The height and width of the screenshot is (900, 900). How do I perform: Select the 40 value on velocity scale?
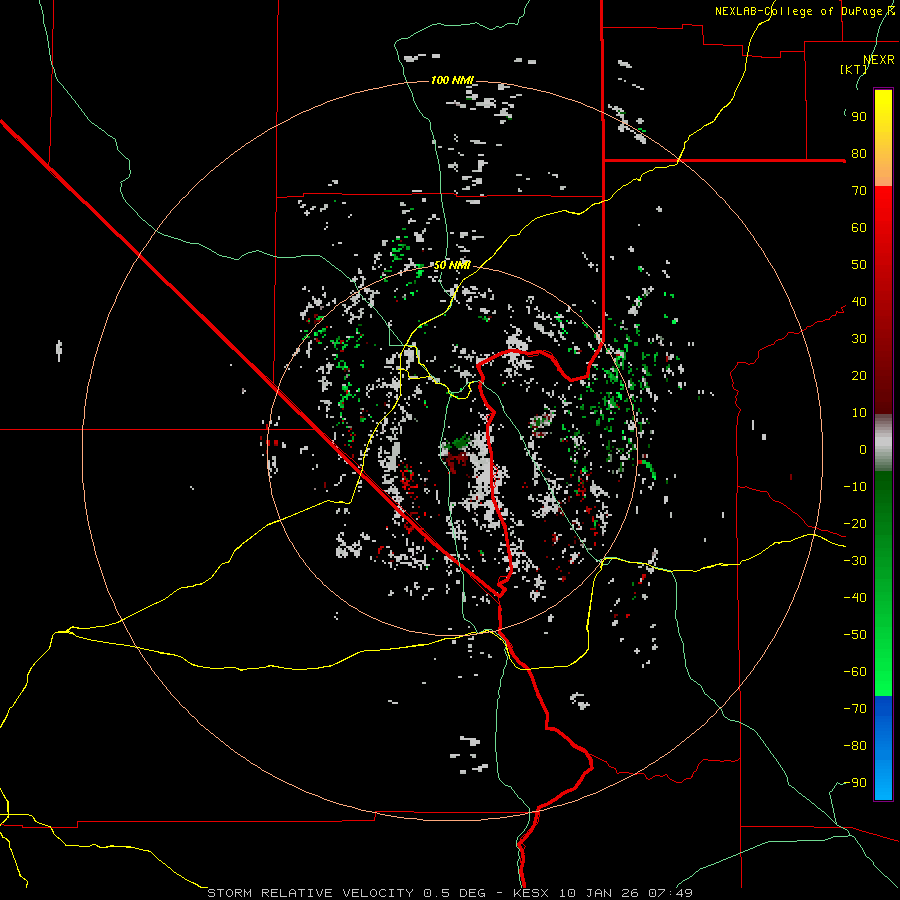pos(859,301)
